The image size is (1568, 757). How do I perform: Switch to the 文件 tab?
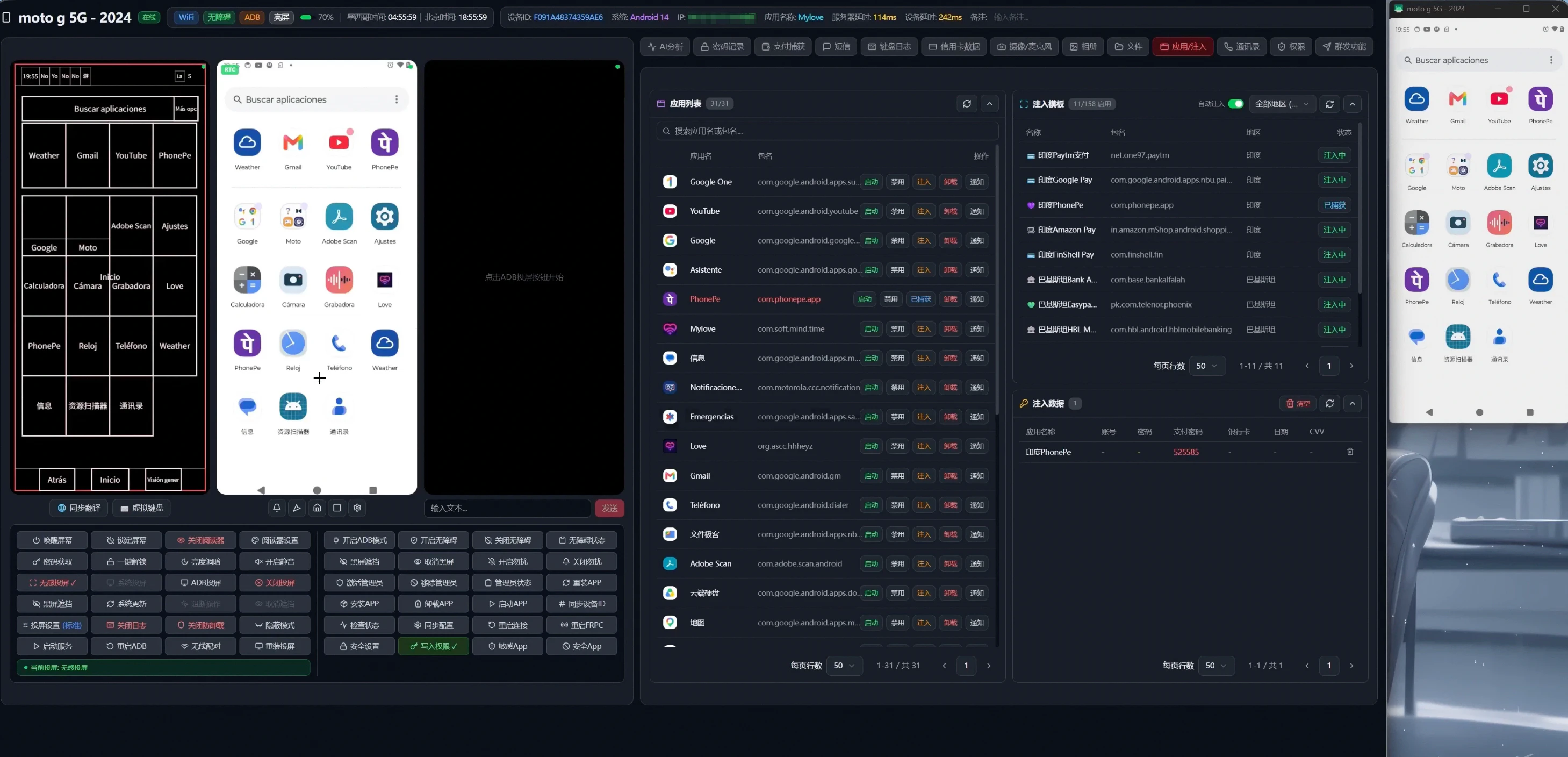(x=1128, y=46)
